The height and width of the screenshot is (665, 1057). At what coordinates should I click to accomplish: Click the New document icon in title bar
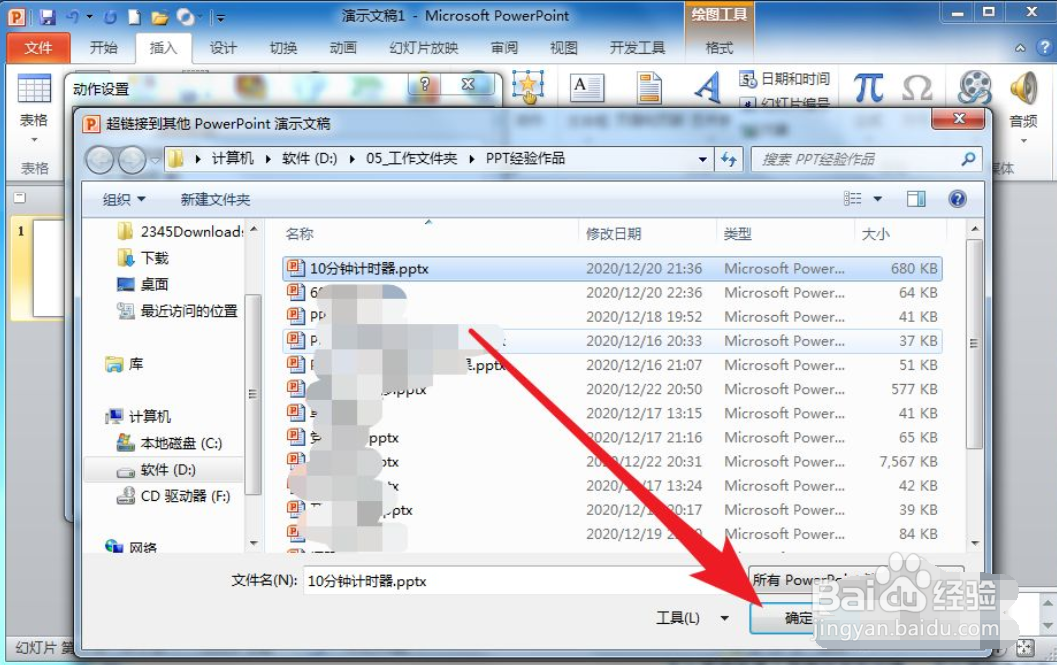pos(135,16)
